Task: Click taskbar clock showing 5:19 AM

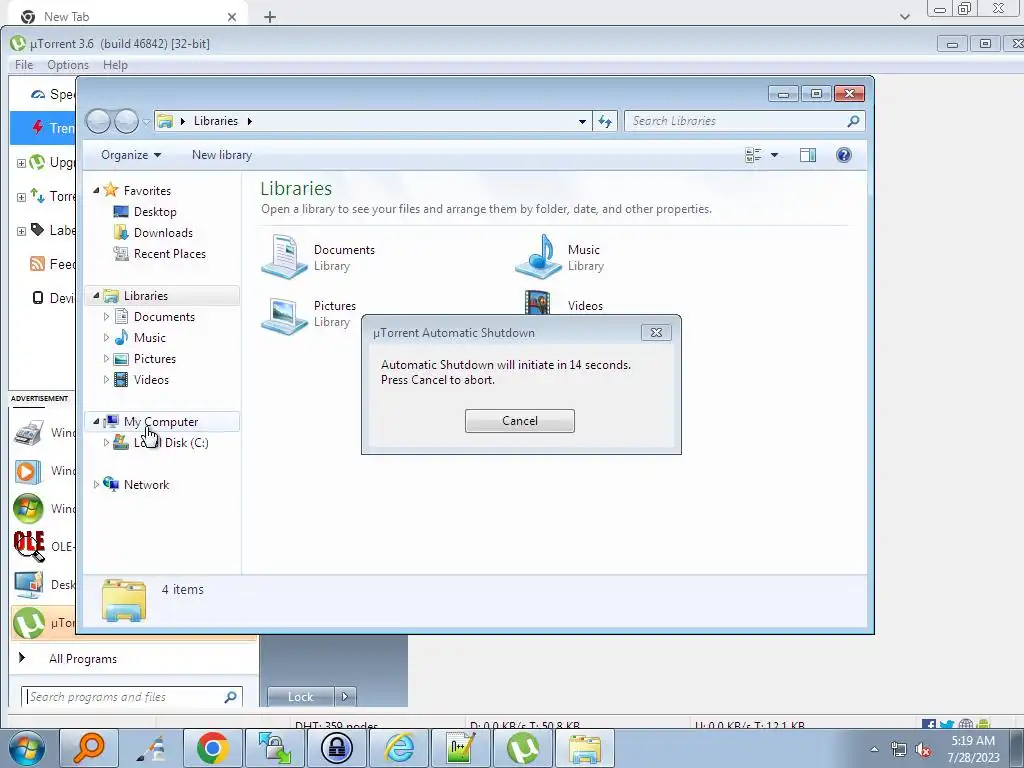Action: (973, 749)
